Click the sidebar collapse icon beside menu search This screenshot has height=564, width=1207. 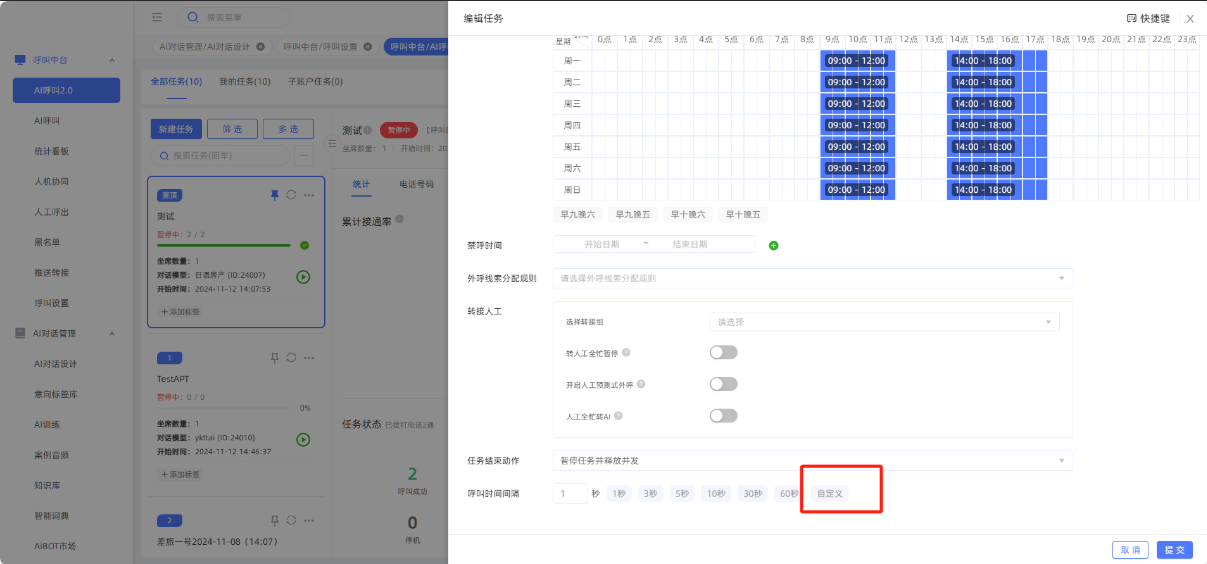click(157, 17)
